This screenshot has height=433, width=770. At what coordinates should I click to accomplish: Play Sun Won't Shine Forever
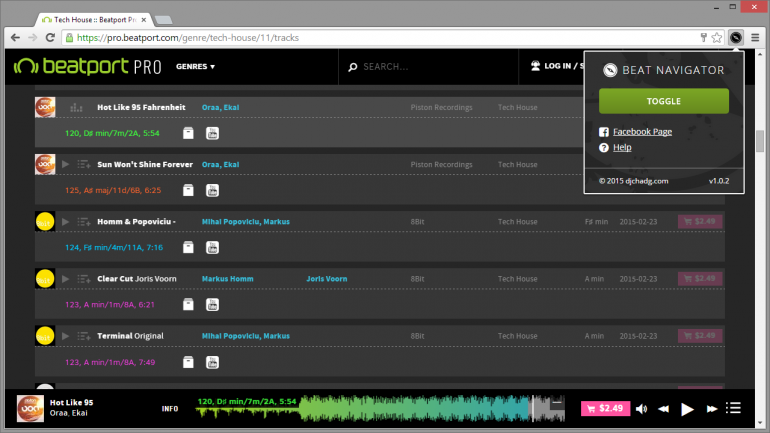65,164
